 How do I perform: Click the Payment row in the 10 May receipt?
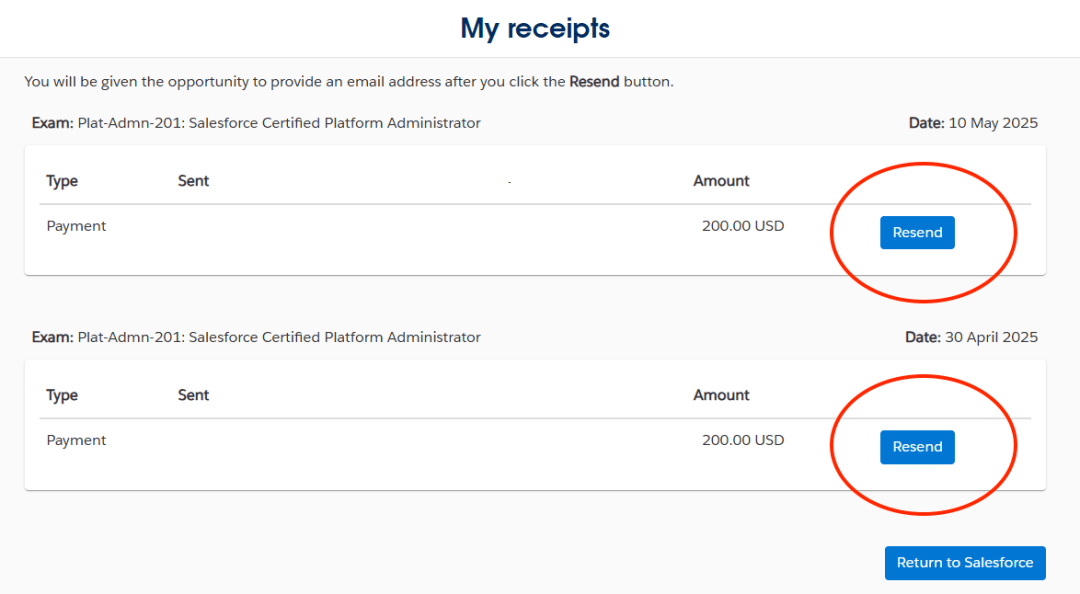coord(76,226)
